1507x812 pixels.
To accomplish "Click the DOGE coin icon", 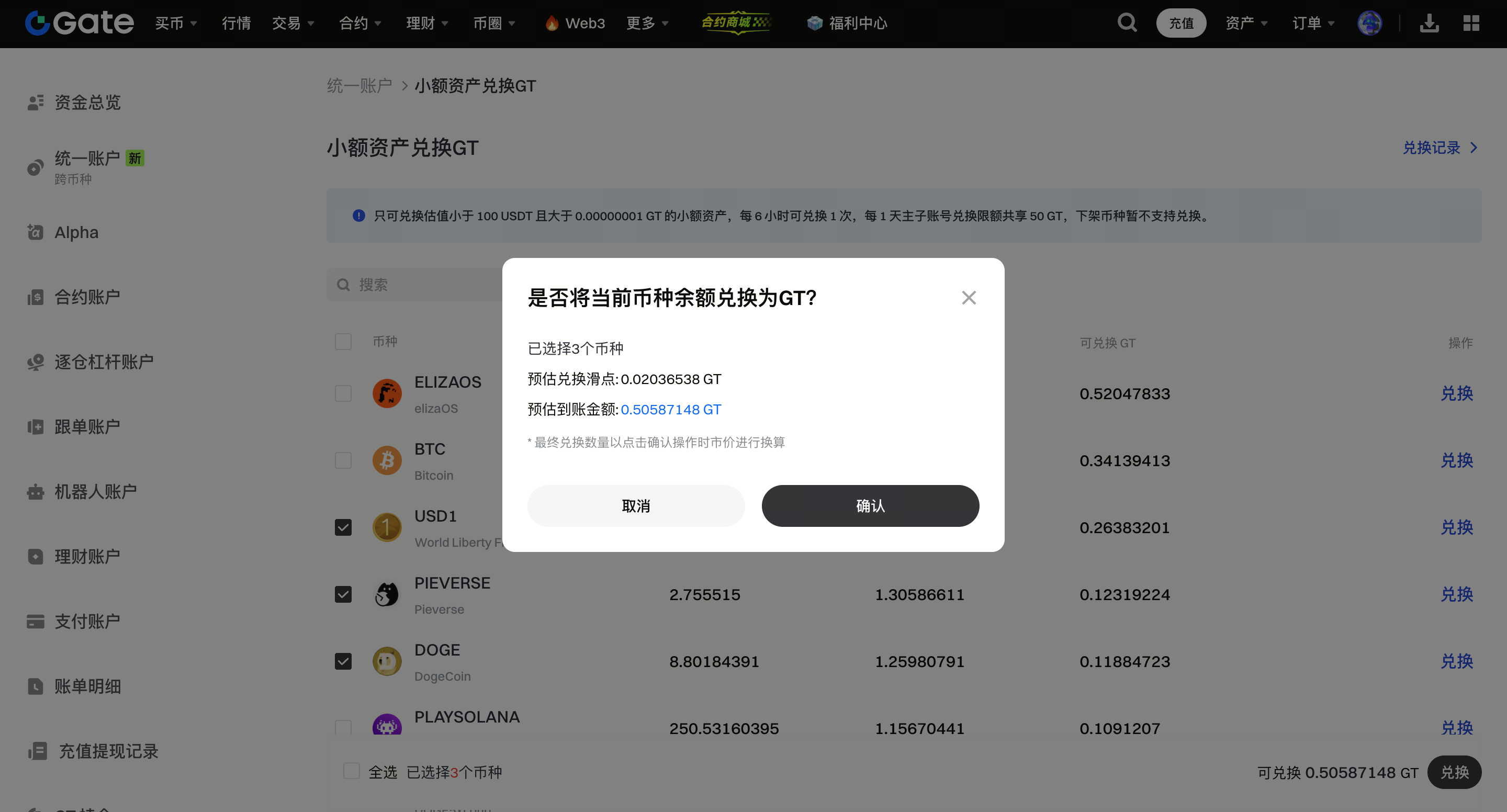I will pyautogui.click(x=387, y=661).
